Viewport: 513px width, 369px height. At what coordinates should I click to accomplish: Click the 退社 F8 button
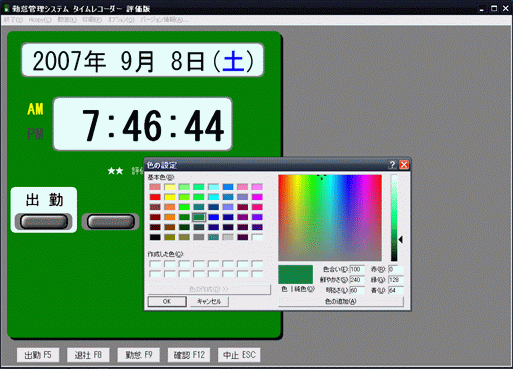[x=88, y=355]
